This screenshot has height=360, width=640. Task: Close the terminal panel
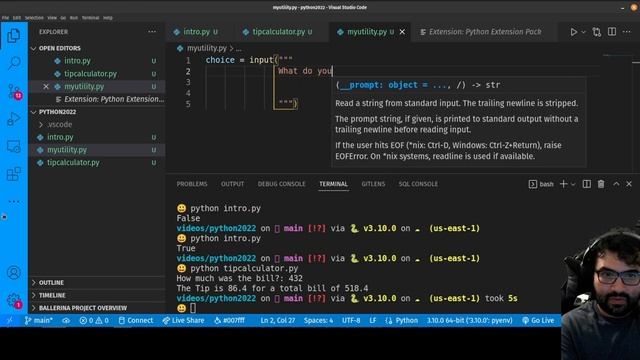click(629, 184)
